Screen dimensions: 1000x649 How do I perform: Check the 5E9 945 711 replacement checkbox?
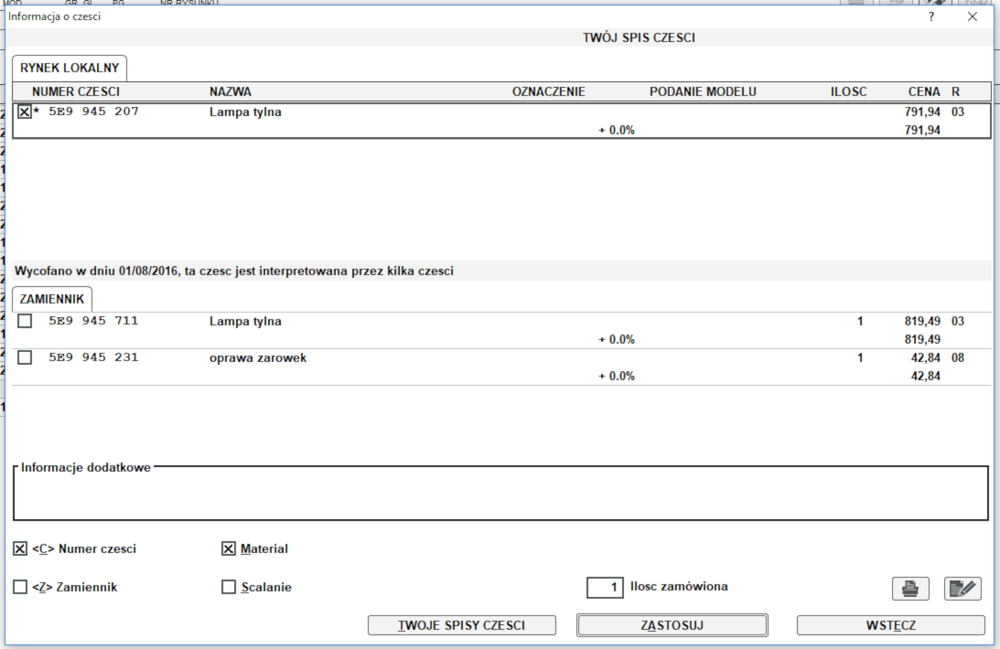(x=25, y=321)
